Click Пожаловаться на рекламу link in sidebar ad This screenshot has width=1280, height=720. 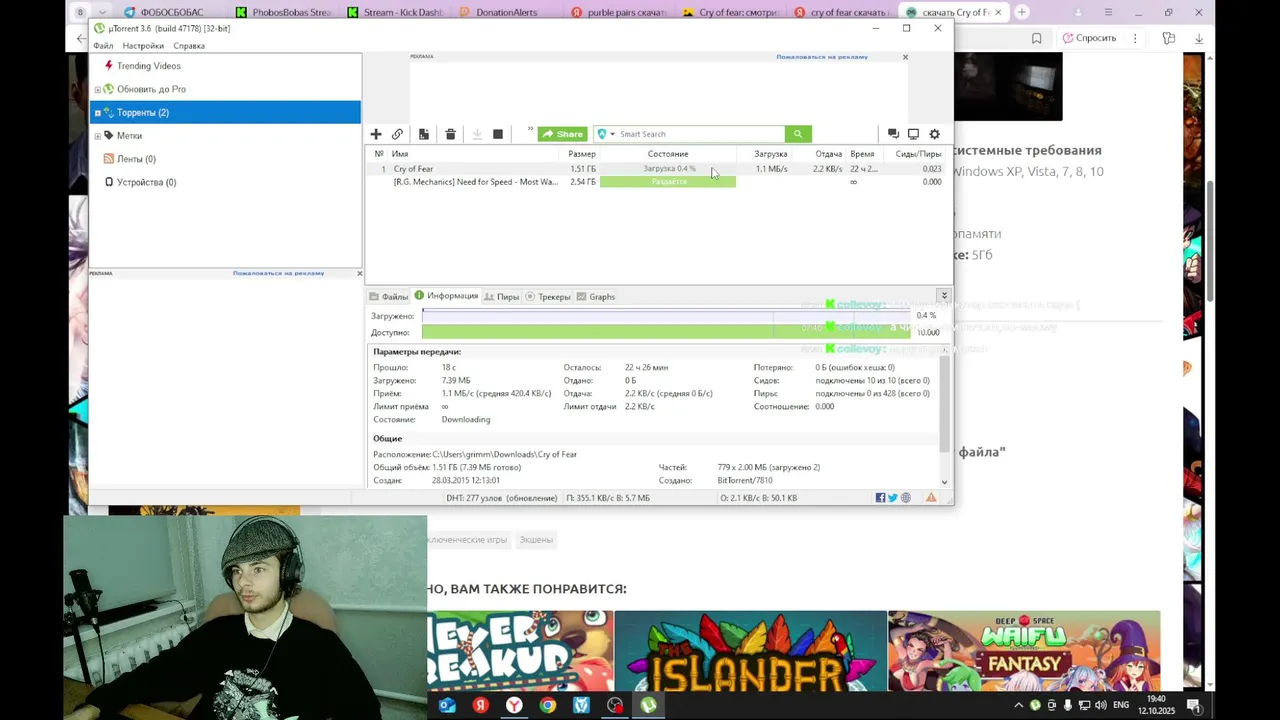pos(278,273)
